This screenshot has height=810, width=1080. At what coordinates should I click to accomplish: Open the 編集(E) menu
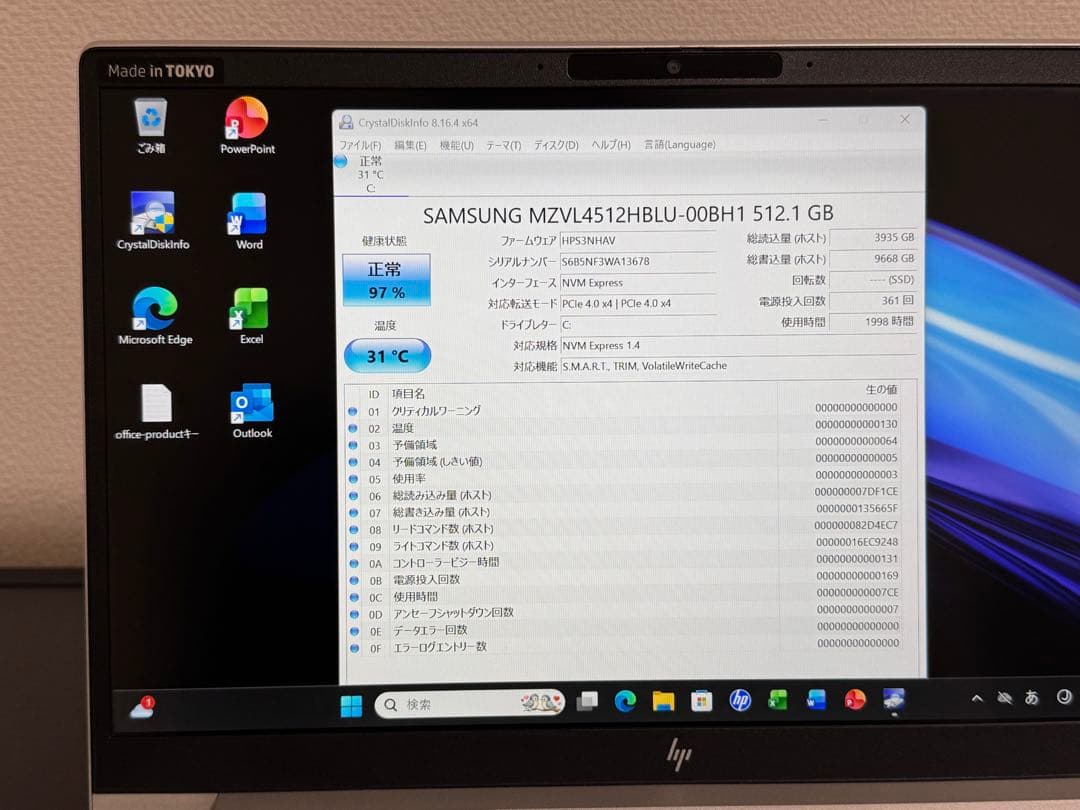pos(410,145)
